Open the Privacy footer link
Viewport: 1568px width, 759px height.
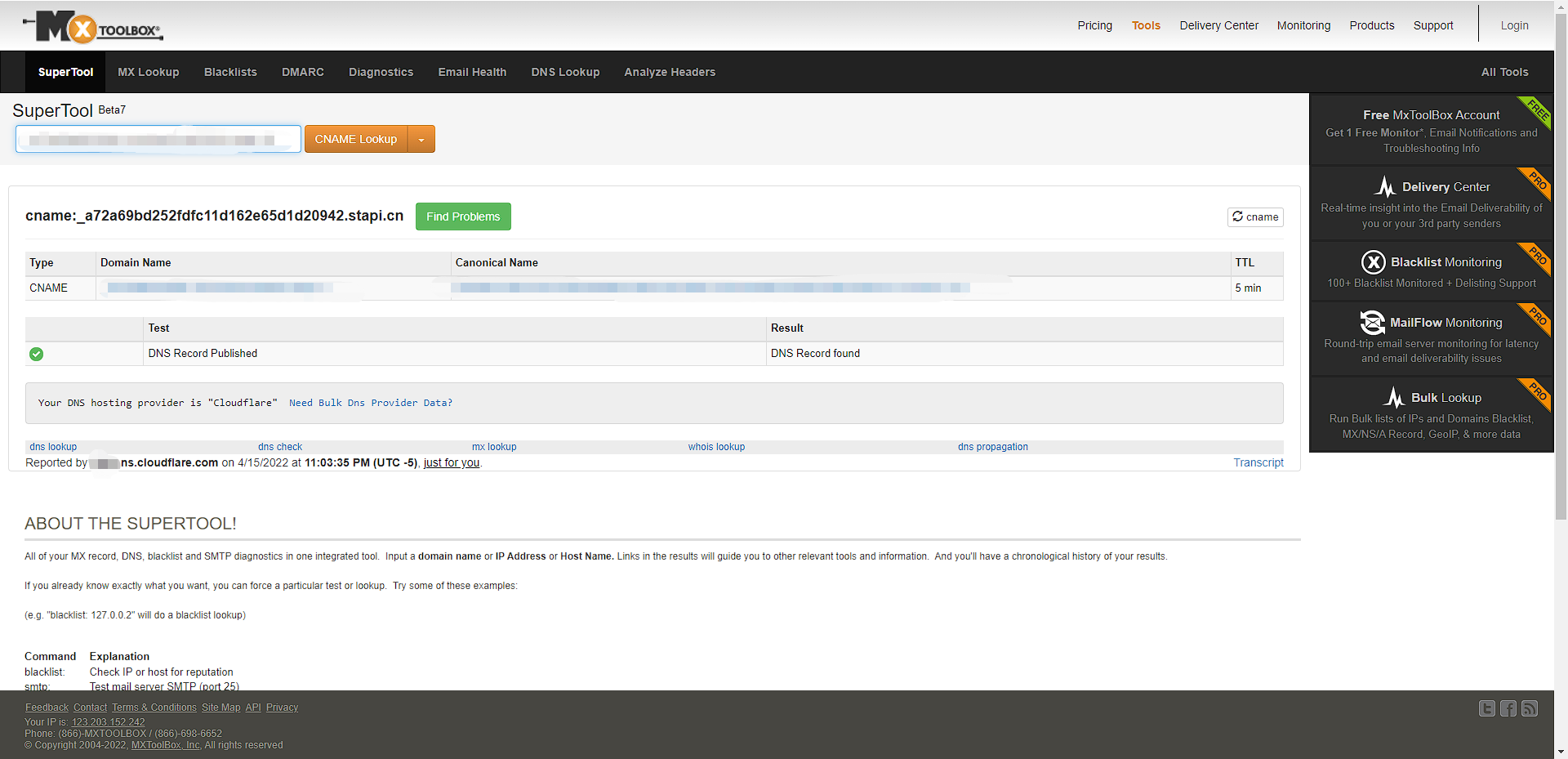click(x=282, y=708)
